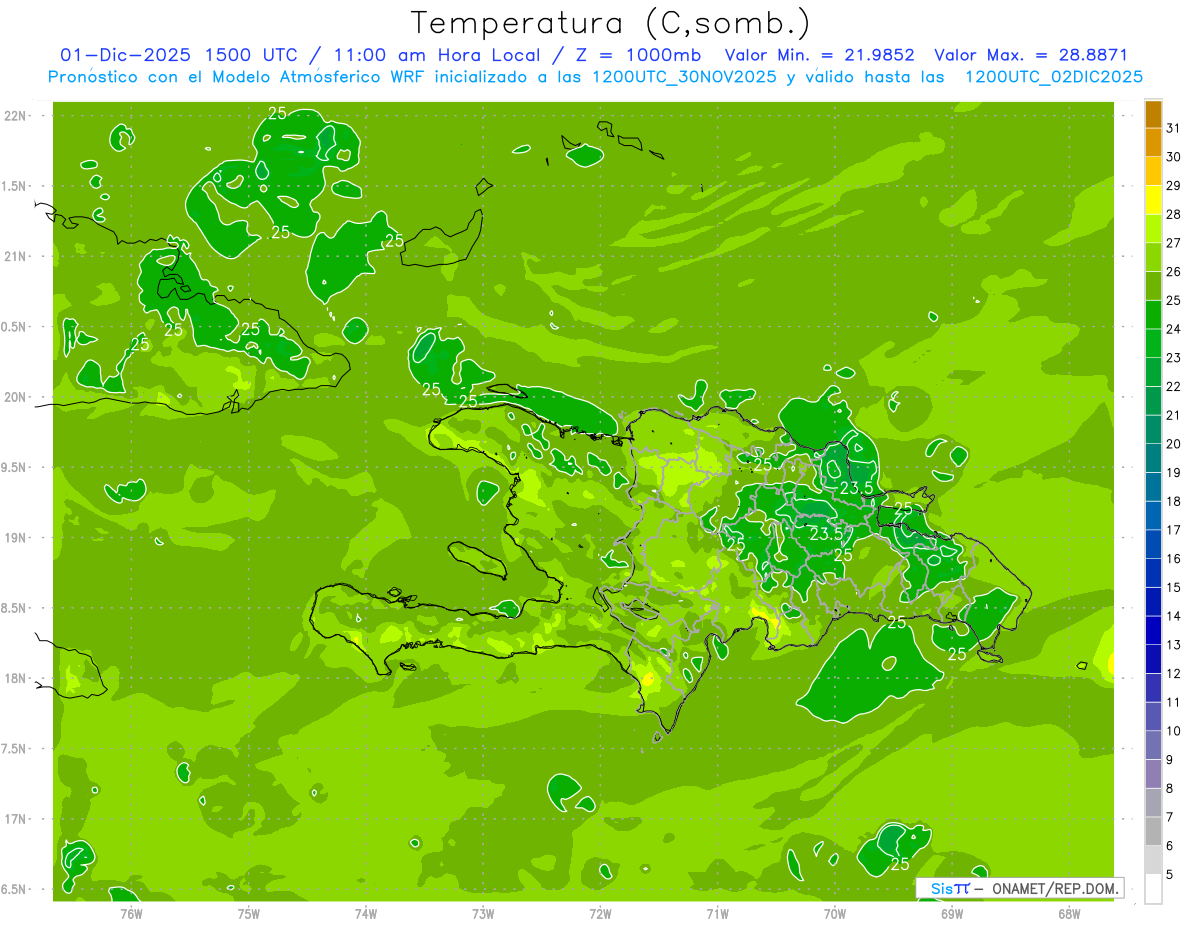Click the "Valor Min. = 21.9852" value
The width and height of the screenshot is (1200, 927).
coord(819,55)
